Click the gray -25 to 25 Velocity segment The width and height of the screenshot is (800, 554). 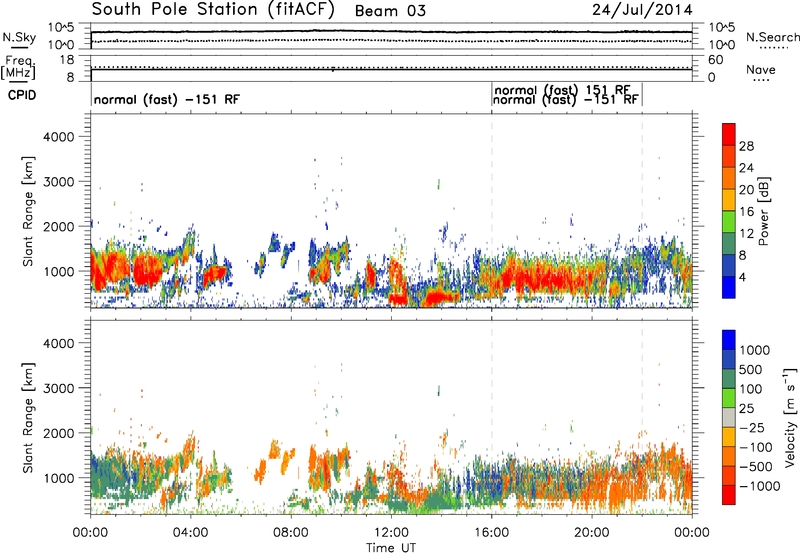click(729, 417)
